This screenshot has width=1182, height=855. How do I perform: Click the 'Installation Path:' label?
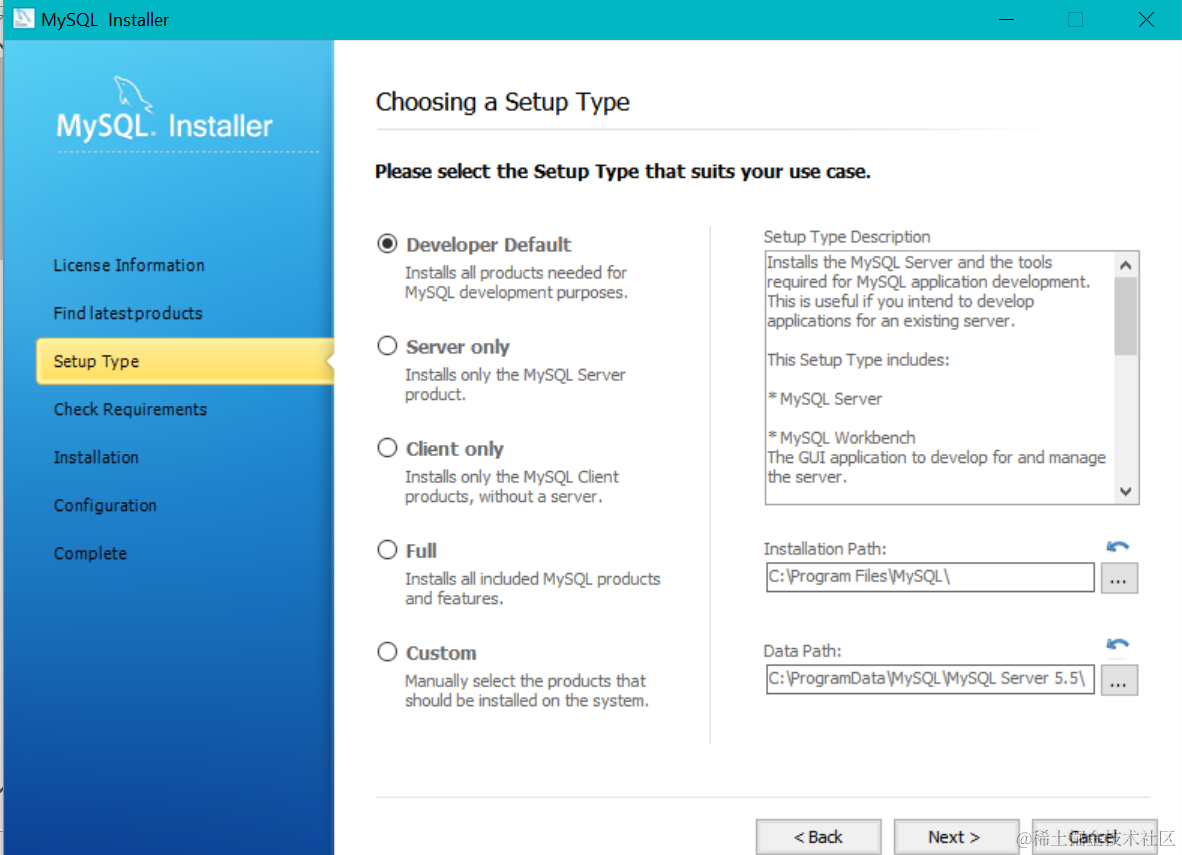pyautogui.click(x=825, y=549)
